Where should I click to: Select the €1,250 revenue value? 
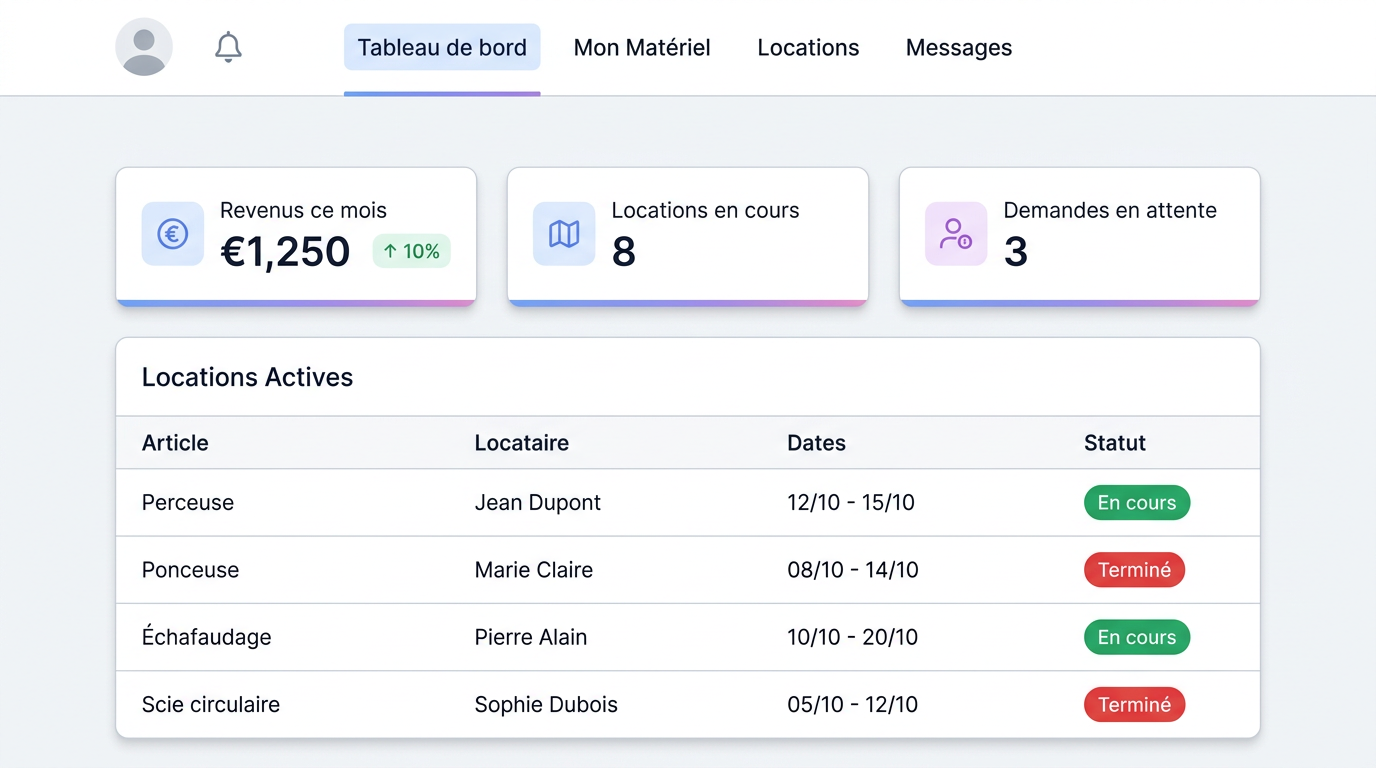[285, 251]
